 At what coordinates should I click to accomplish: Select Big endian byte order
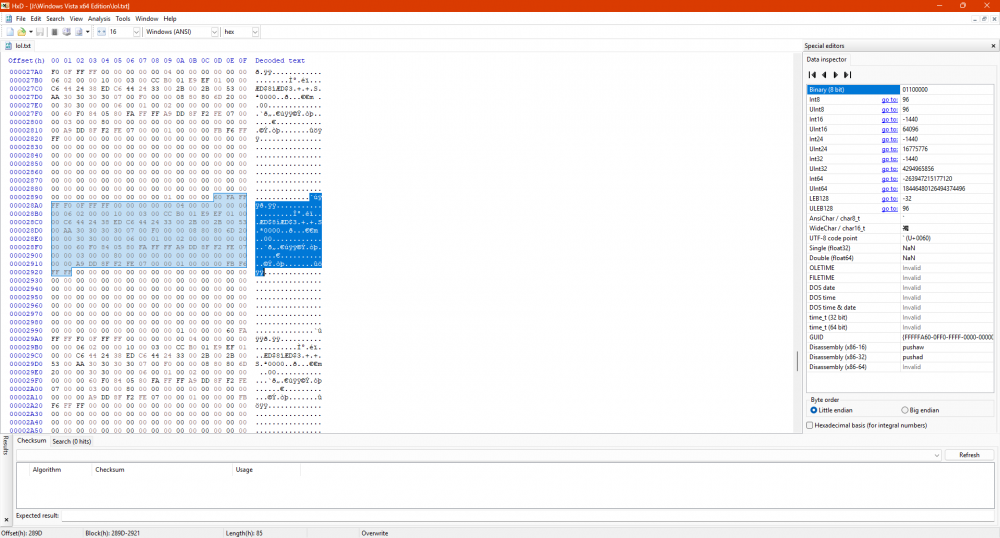tap(905, 410)
